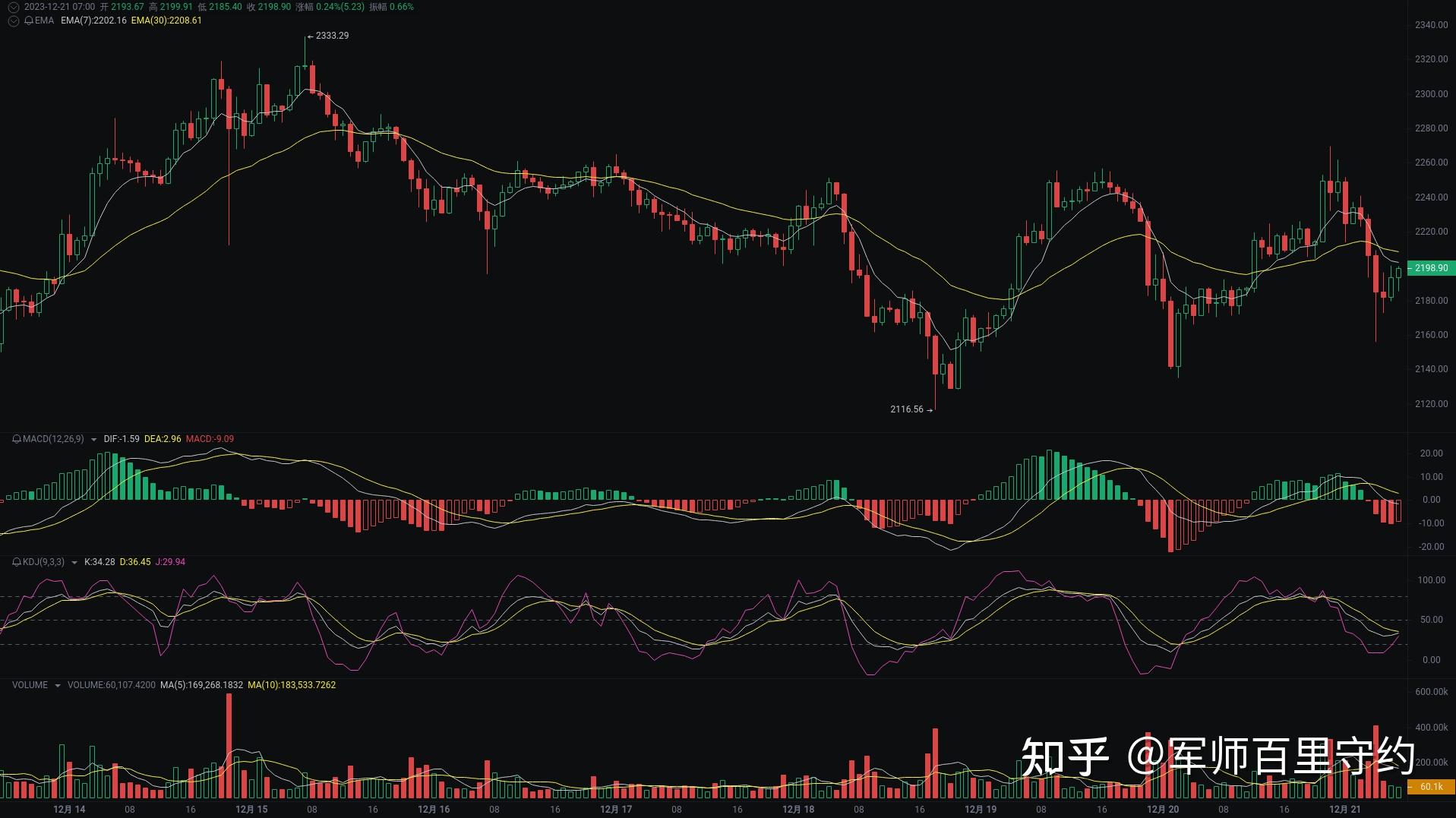Click the -20.00 MACD axis label
The image size is (1456, 818).
(x=1431, y=547)
